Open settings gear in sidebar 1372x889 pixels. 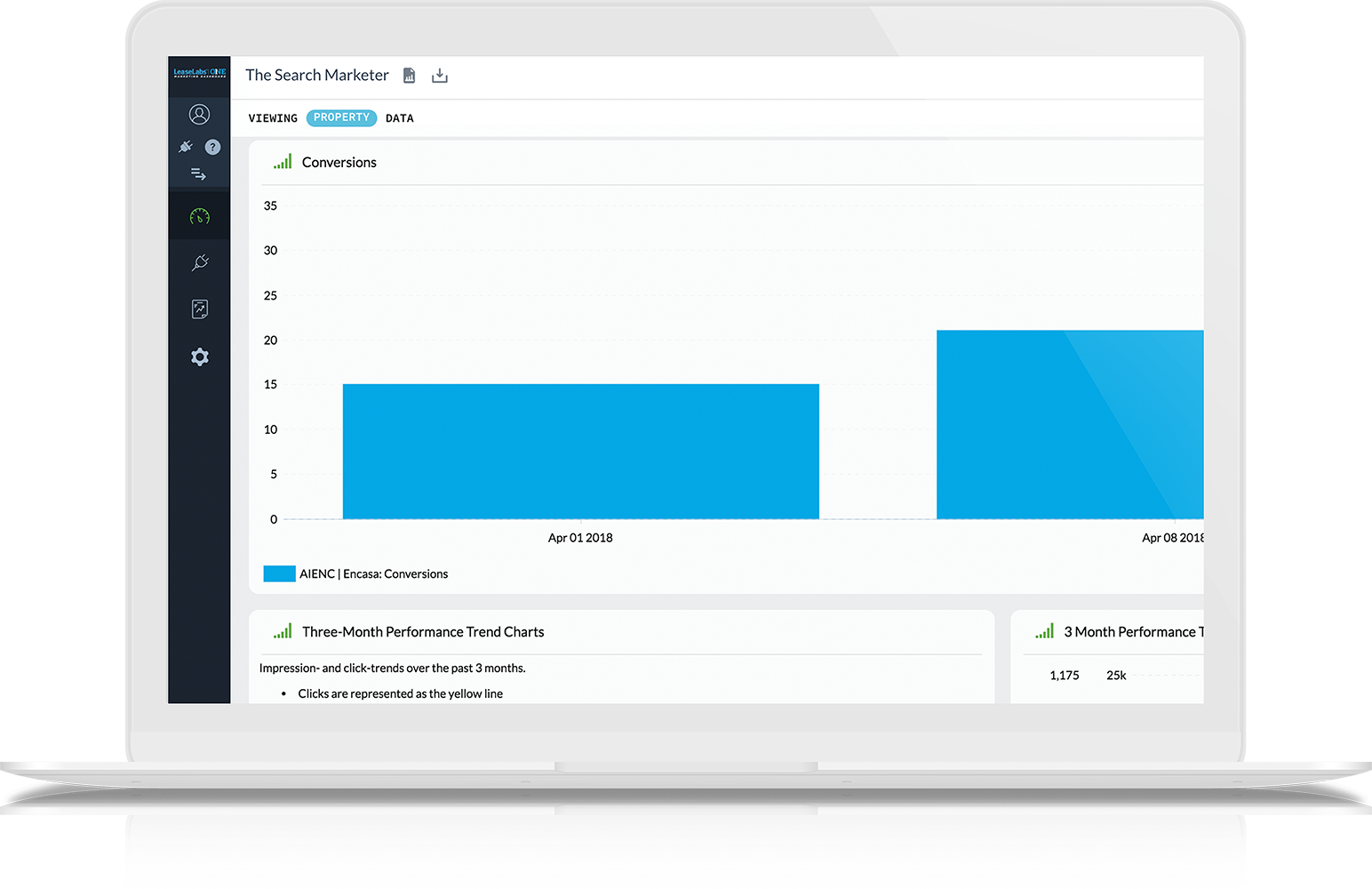pos(199,356)
